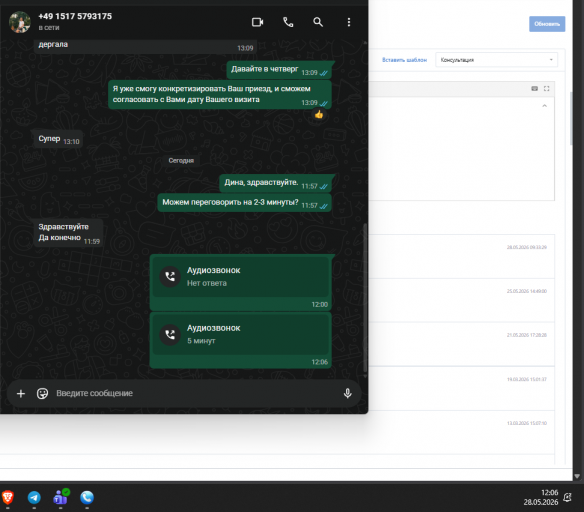This screenshot has height=512, width=584.
Task: Click the editor source/keyboard icon
Action: (534, 88)
